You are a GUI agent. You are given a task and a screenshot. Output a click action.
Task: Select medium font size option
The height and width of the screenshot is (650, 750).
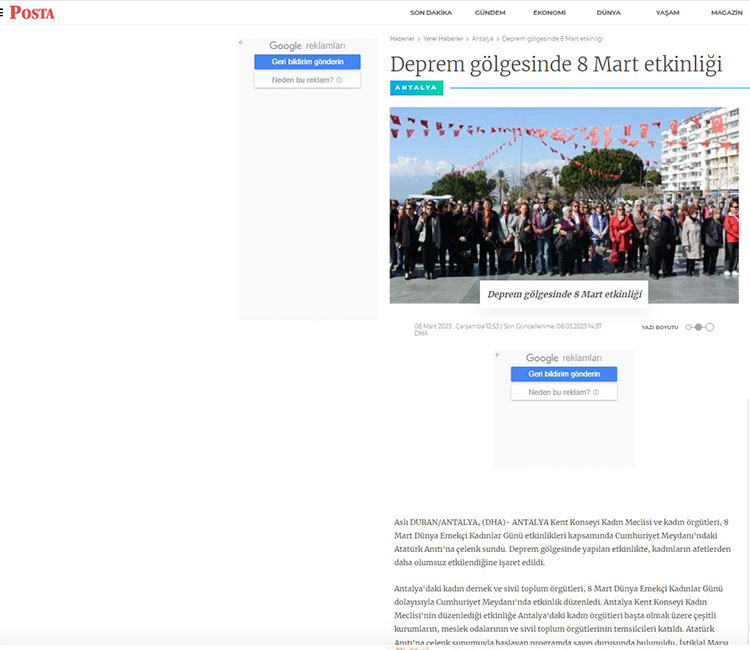(698, 327)
